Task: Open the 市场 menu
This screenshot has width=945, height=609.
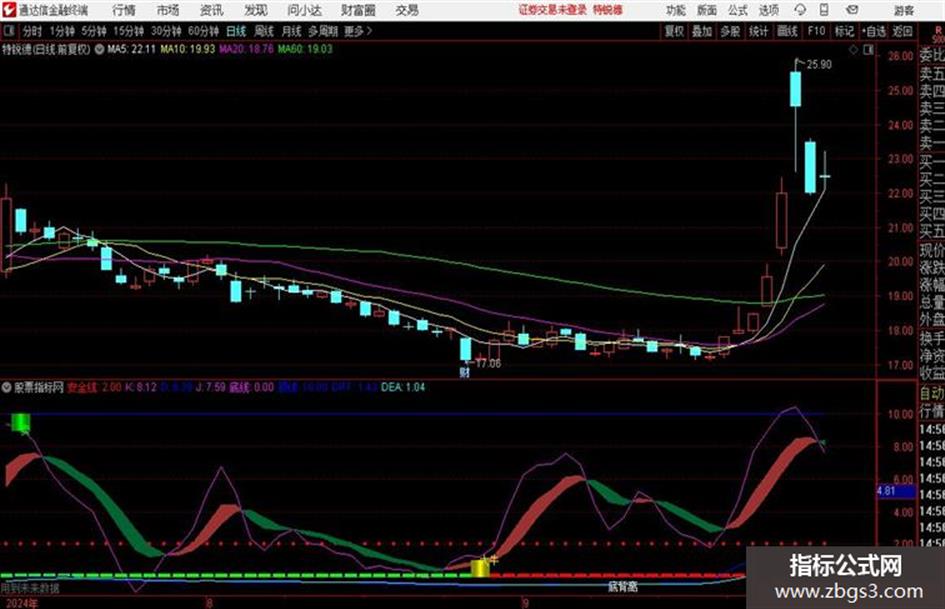Action: [168, 10]
